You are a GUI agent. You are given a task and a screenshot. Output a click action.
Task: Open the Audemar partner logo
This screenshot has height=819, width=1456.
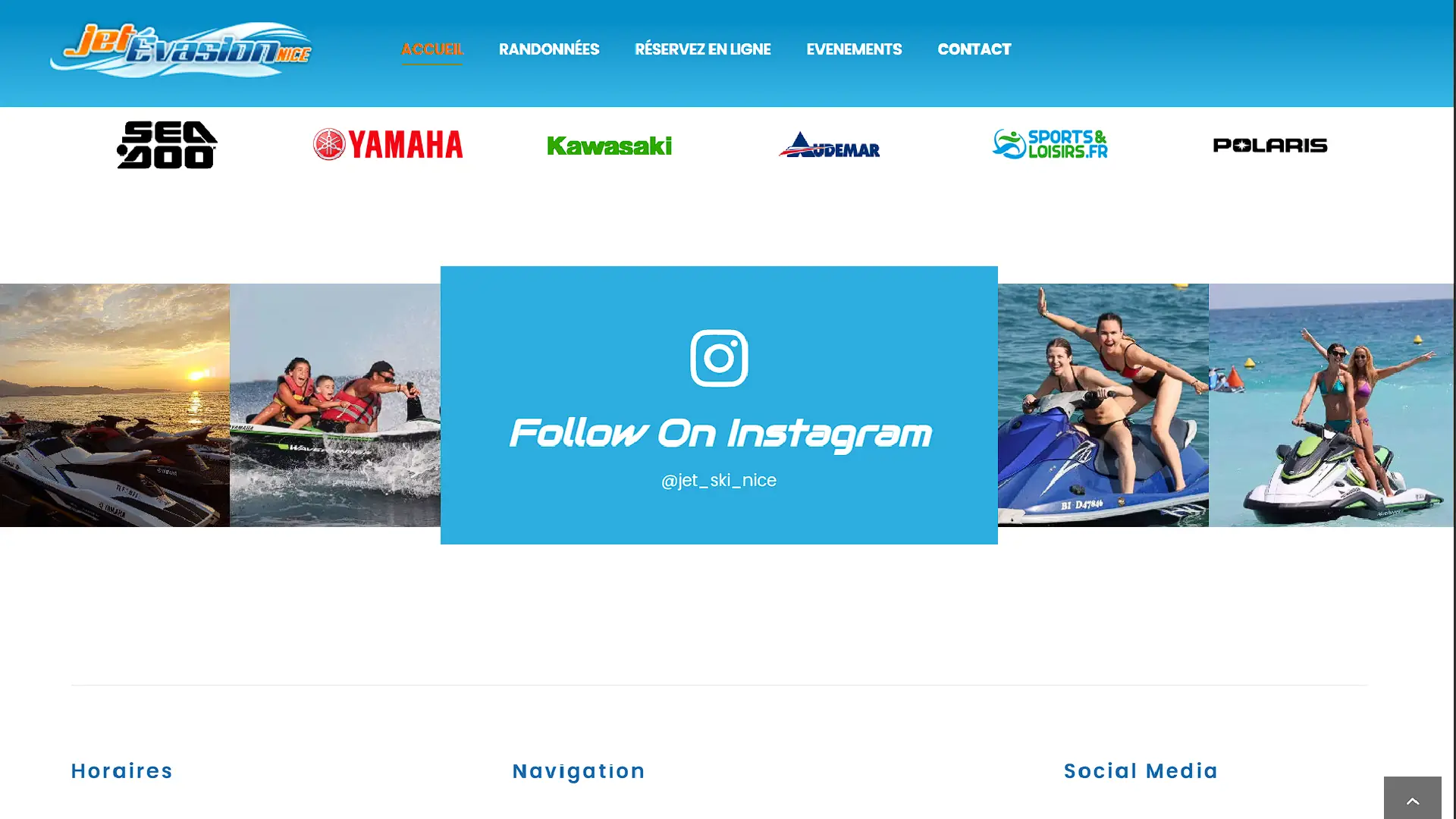pos(829,144)
